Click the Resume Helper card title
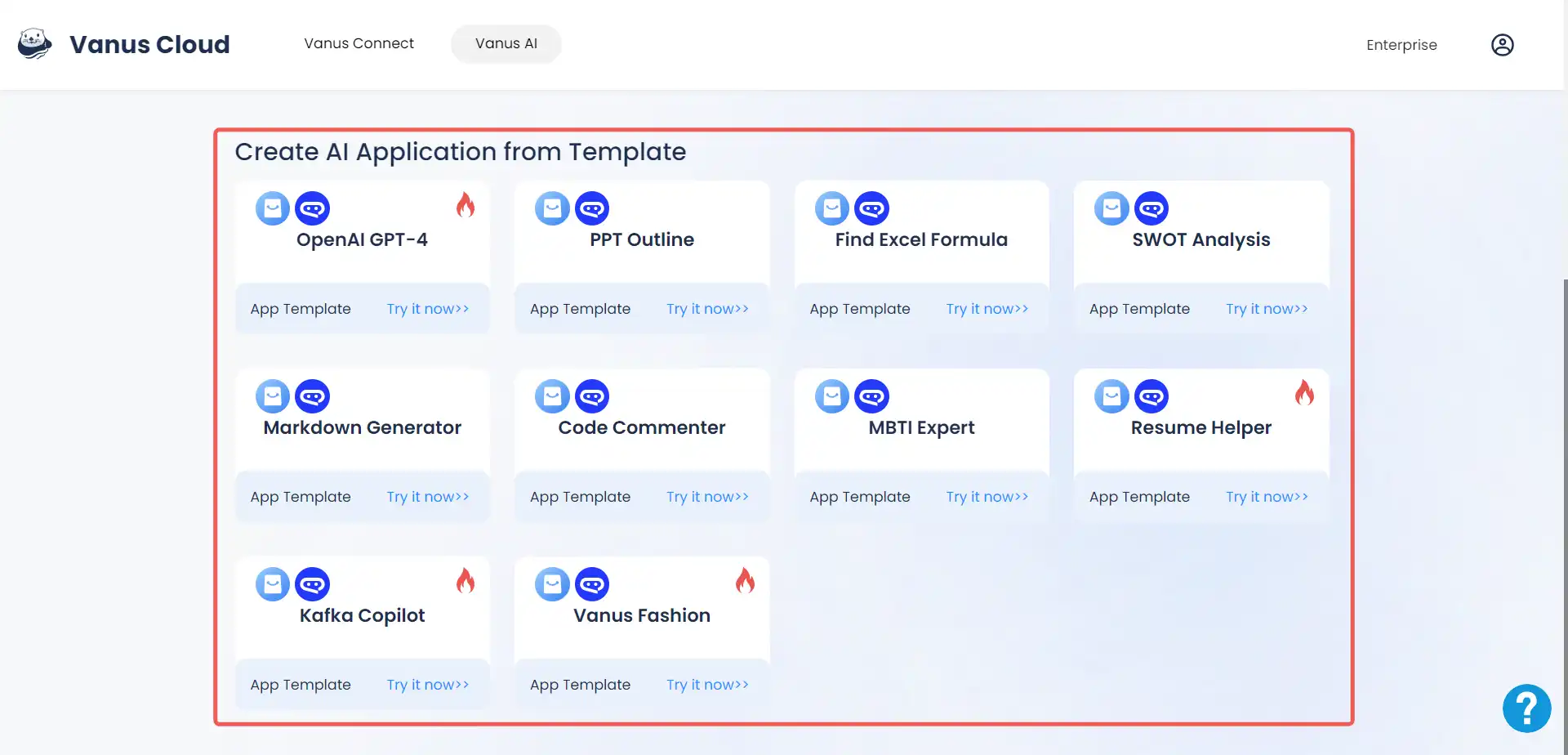Screen dimensions: 1568x755 (1201, 427)
